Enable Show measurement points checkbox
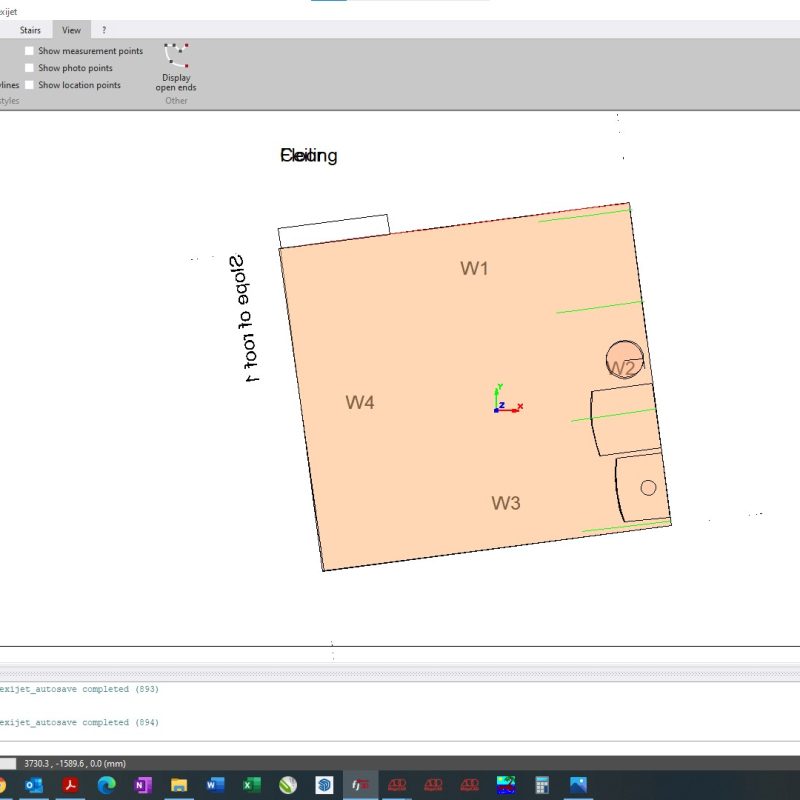Viewport: 800px width, 800px height. (x=30, y=51)
